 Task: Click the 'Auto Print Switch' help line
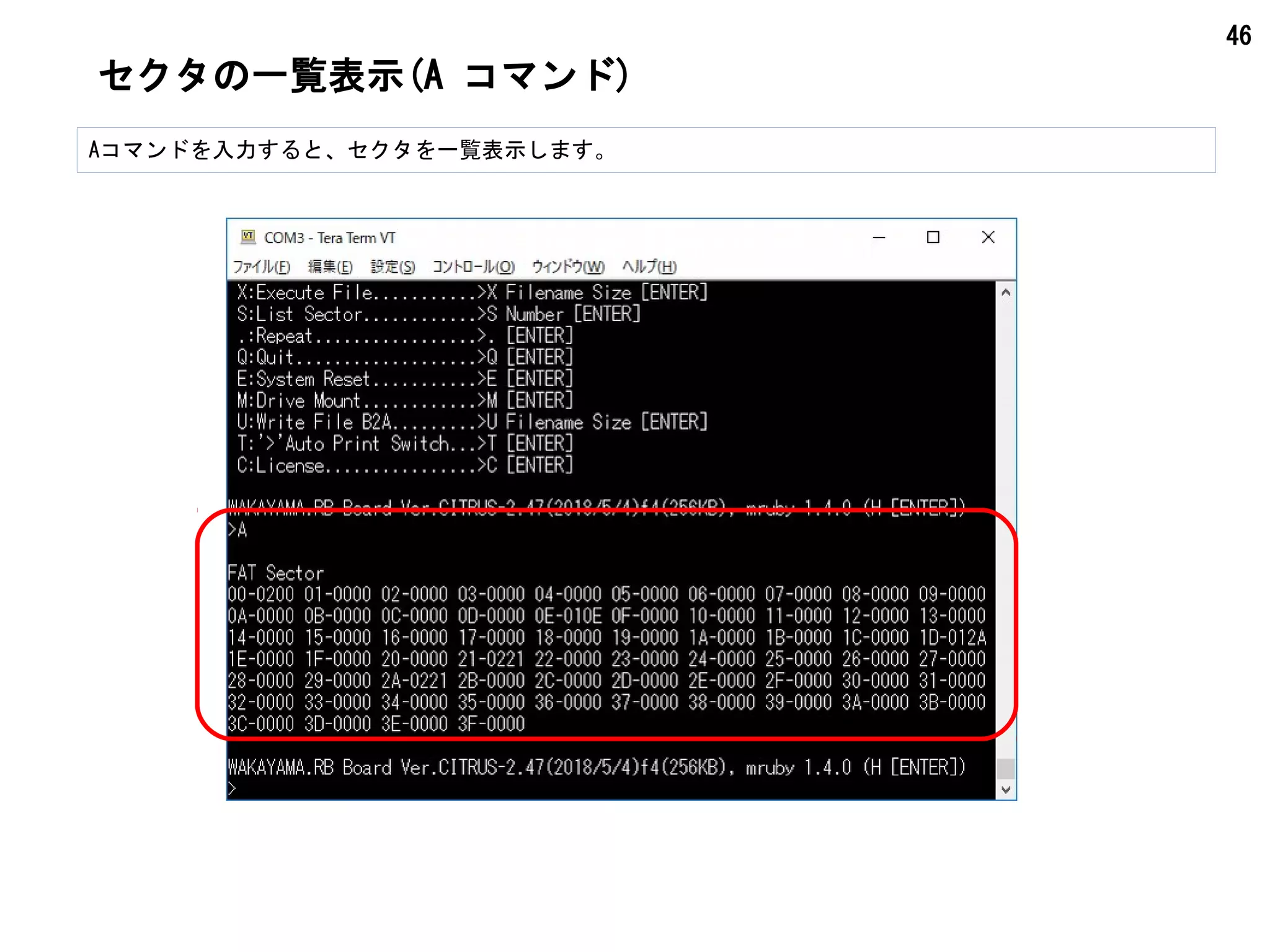(x=405, y=444)
